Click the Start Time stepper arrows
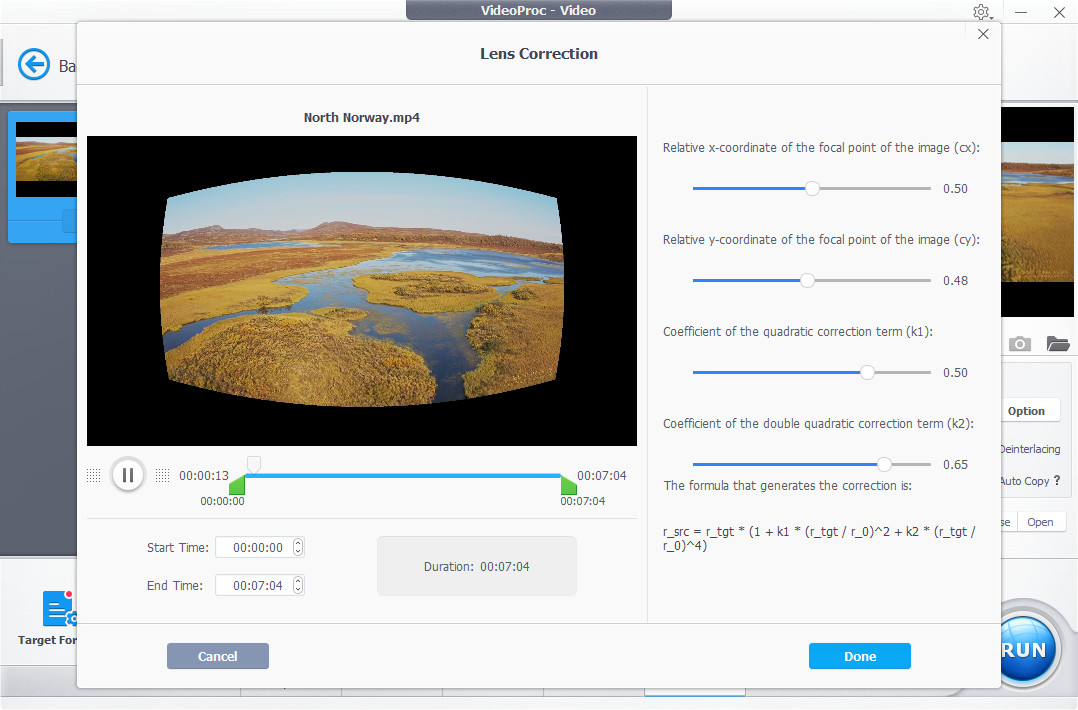The height and width of the screenshot is (710, 1078). pyautogui.click(x=298, y=547)
